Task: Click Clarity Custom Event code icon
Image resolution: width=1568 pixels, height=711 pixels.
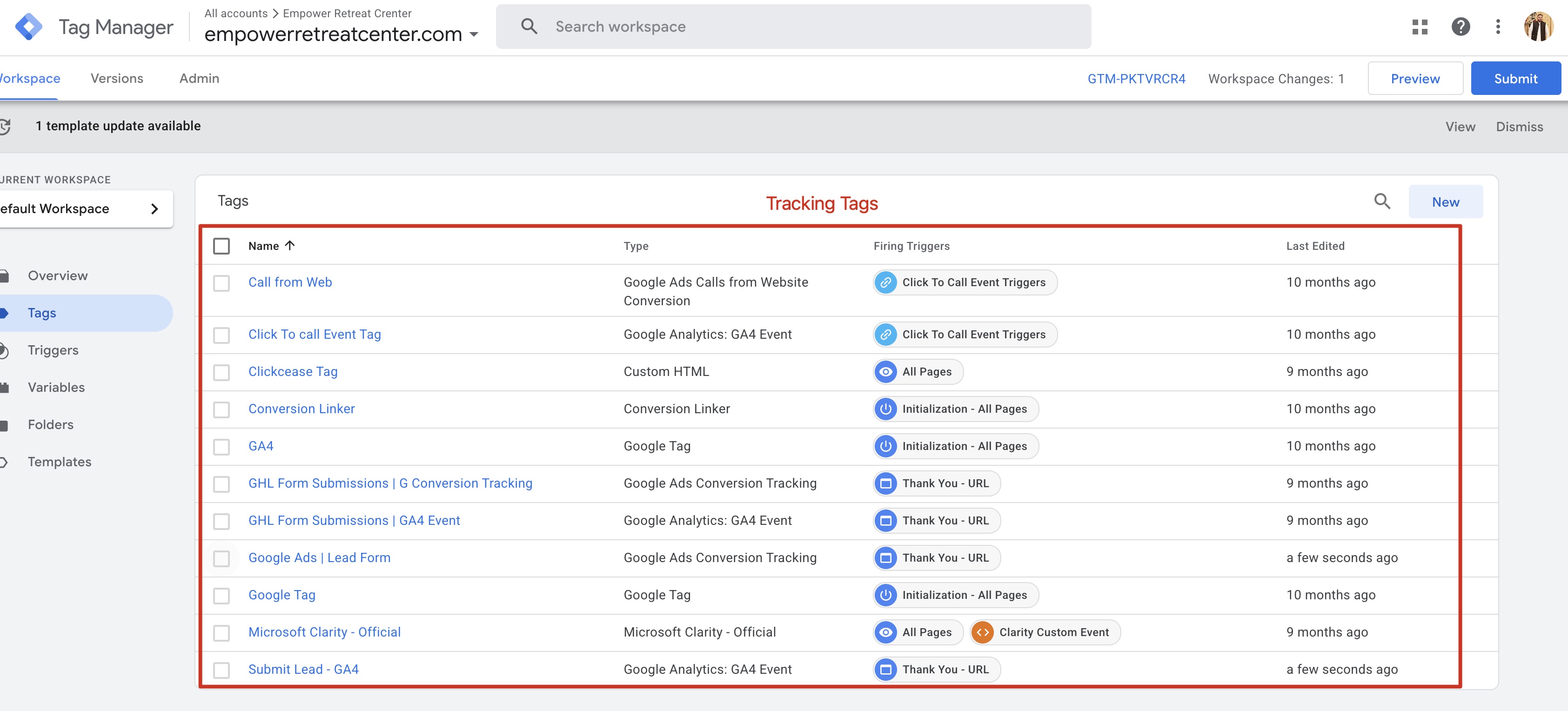Action: click(982, 632)
